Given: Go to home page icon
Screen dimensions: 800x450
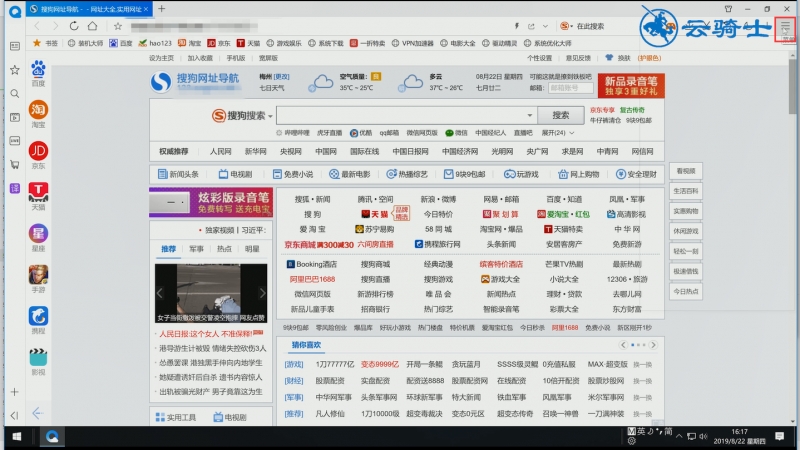Looking at the screenshot, I should point(92,26).
